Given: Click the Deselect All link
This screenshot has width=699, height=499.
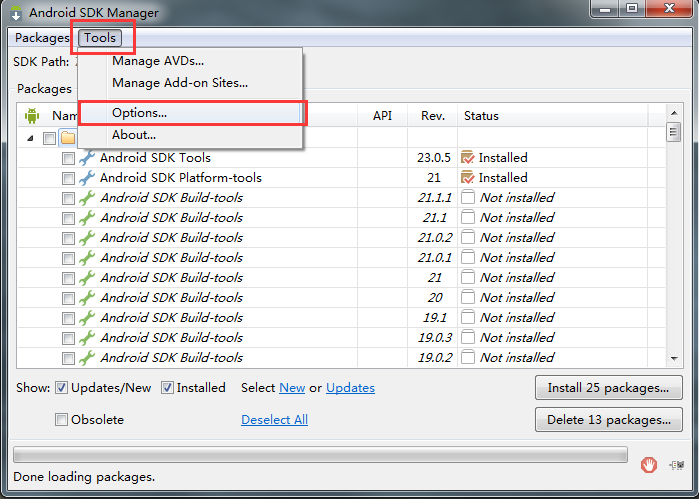Looking at the screenshot, I should [x=274, y=420].
